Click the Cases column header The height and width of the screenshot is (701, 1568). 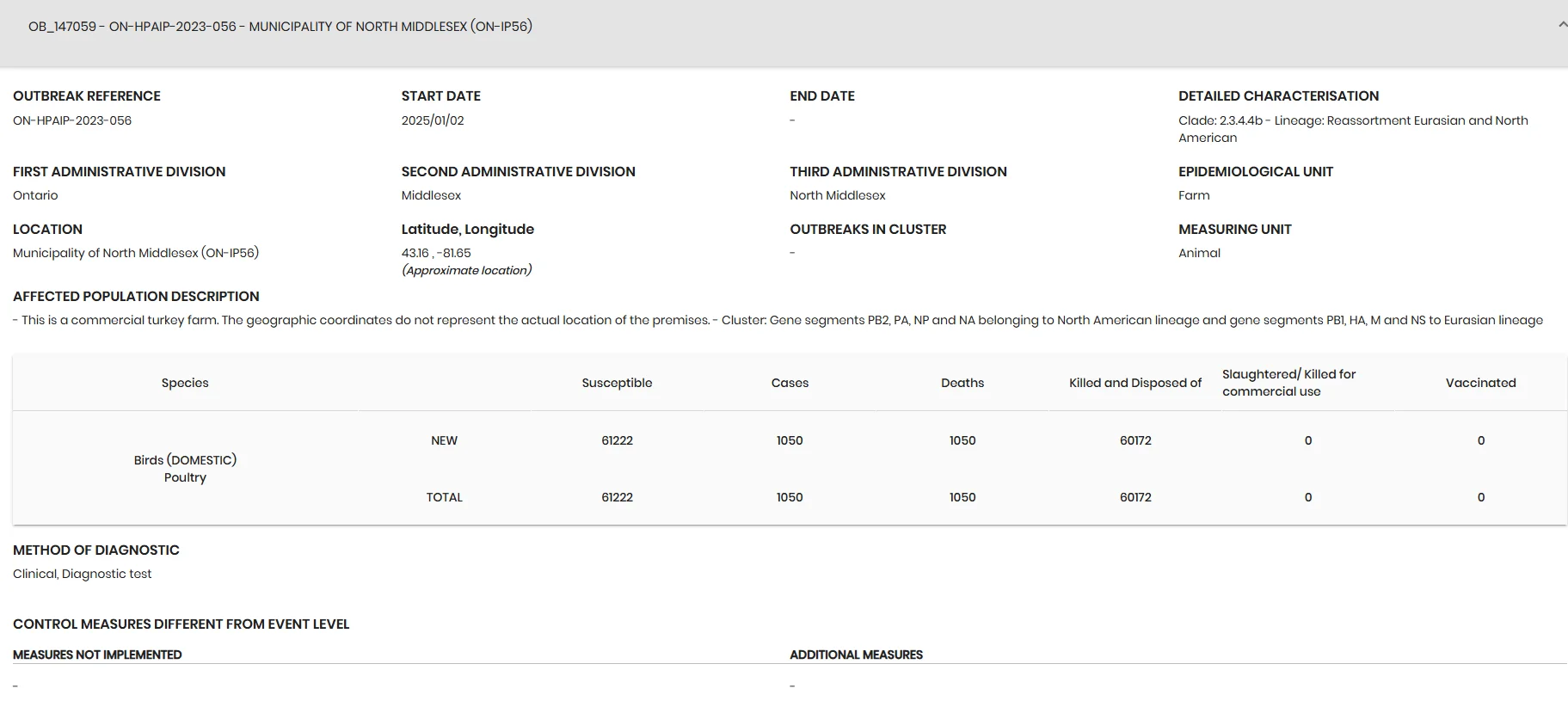click(x=790, y=383)
